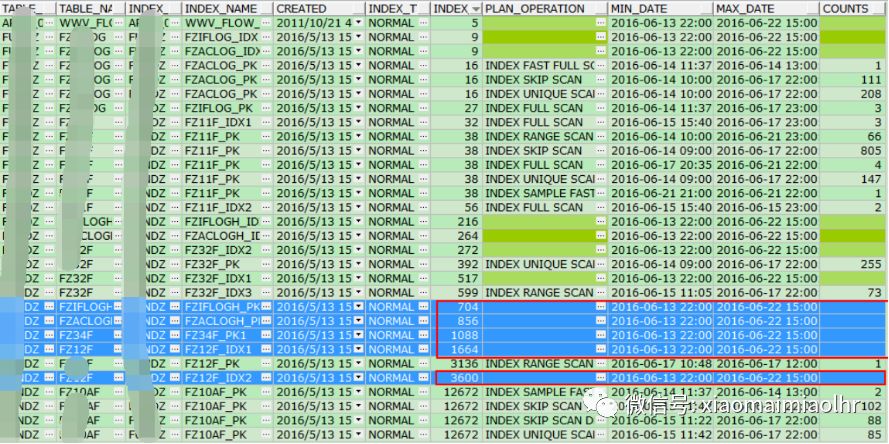
Task: Sort by the COUNTS column header
Action: (854, 9)
